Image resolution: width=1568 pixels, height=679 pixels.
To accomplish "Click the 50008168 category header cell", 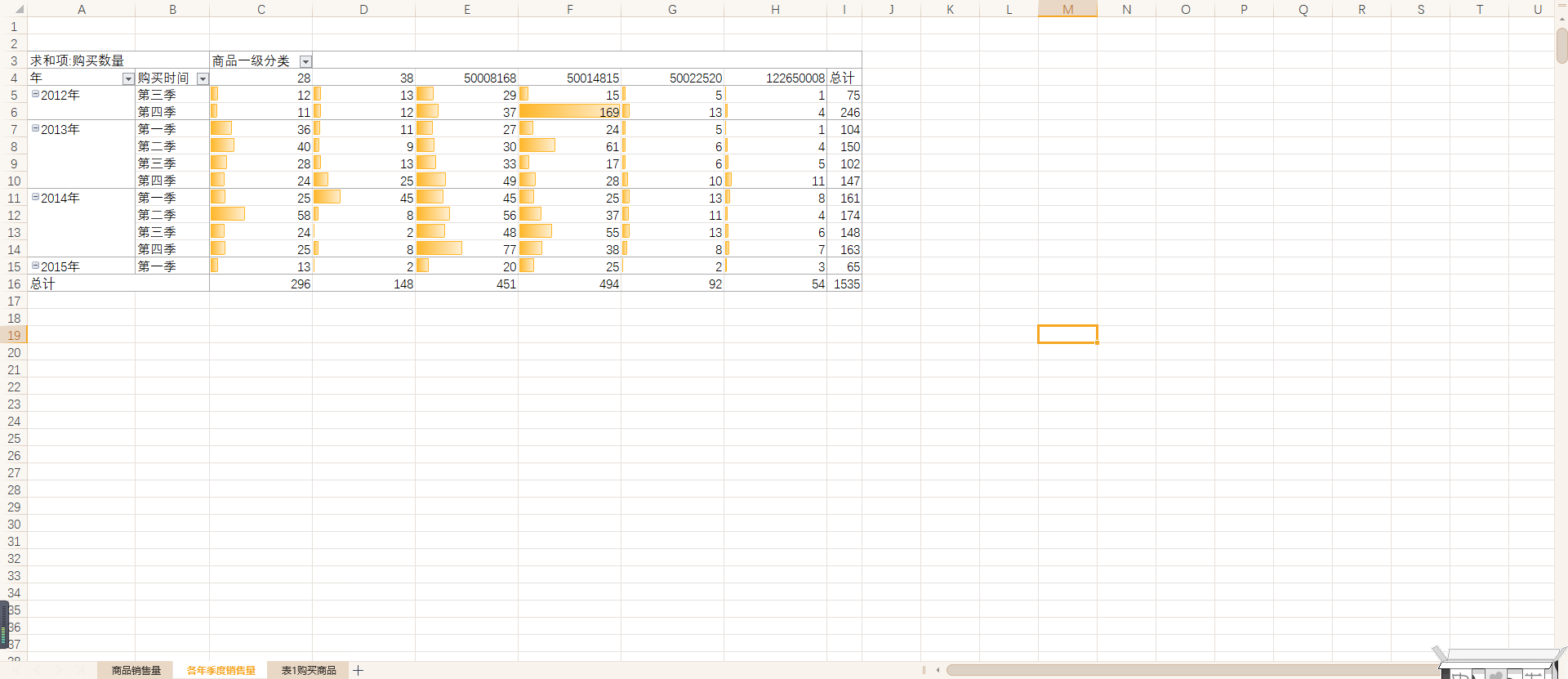I will point(466,78).
